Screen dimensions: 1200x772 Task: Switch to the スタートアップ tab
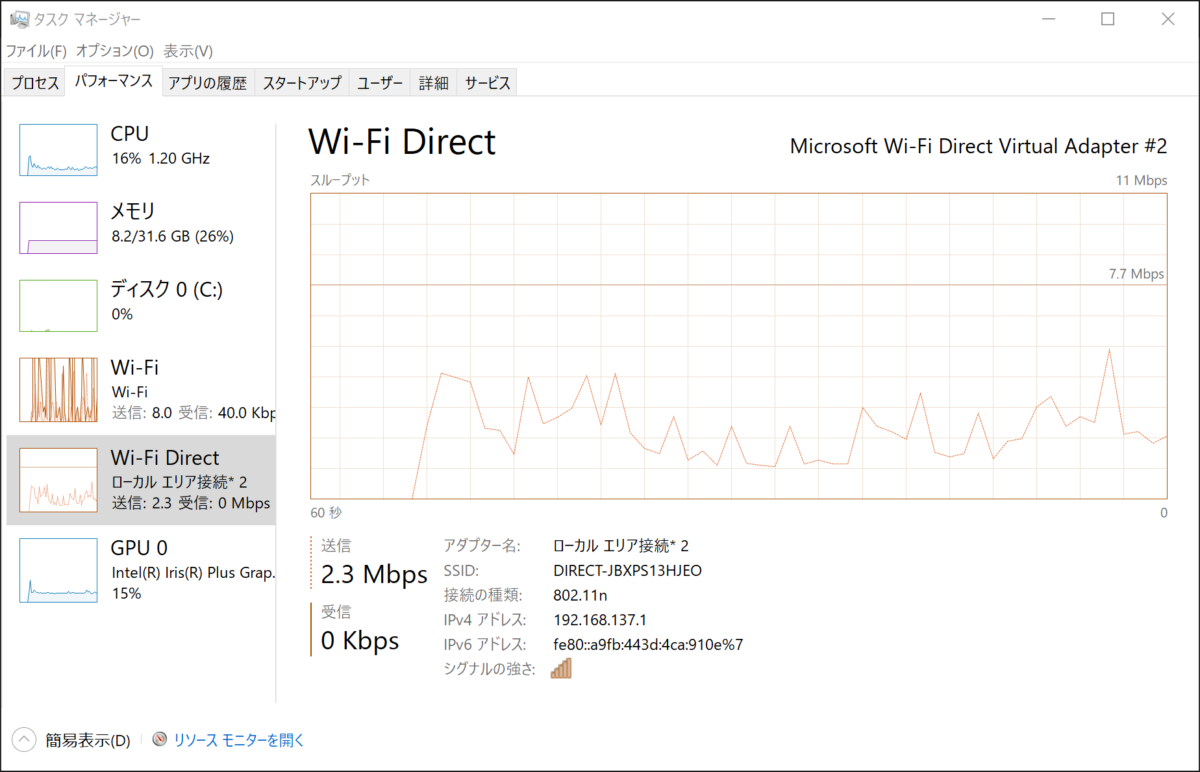[x=302, y=83]
